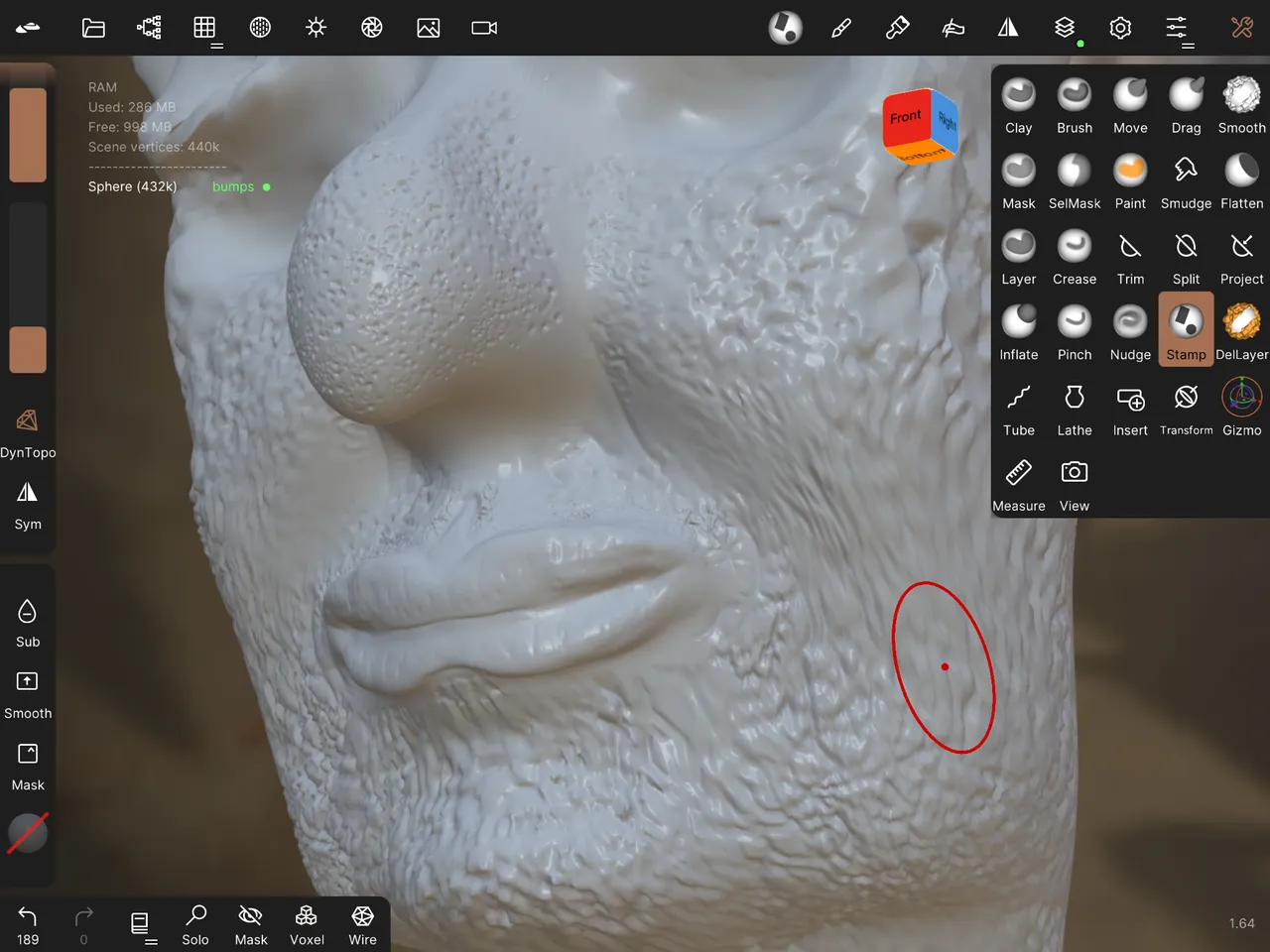Select the Crease tool
This screenshot has height=952, width=1270.
click(x=1075, y=256)
